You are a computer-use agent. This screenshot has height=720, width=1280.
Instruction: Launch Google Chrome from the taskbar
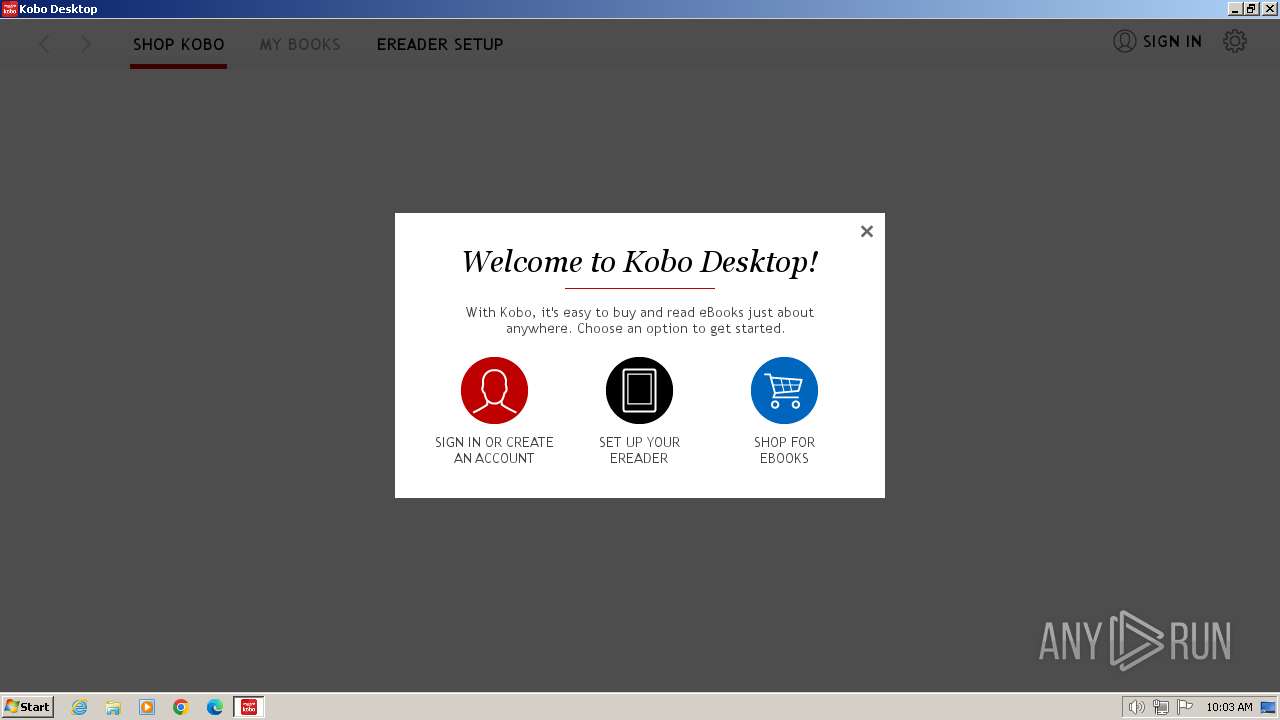(x=181, y=707)
